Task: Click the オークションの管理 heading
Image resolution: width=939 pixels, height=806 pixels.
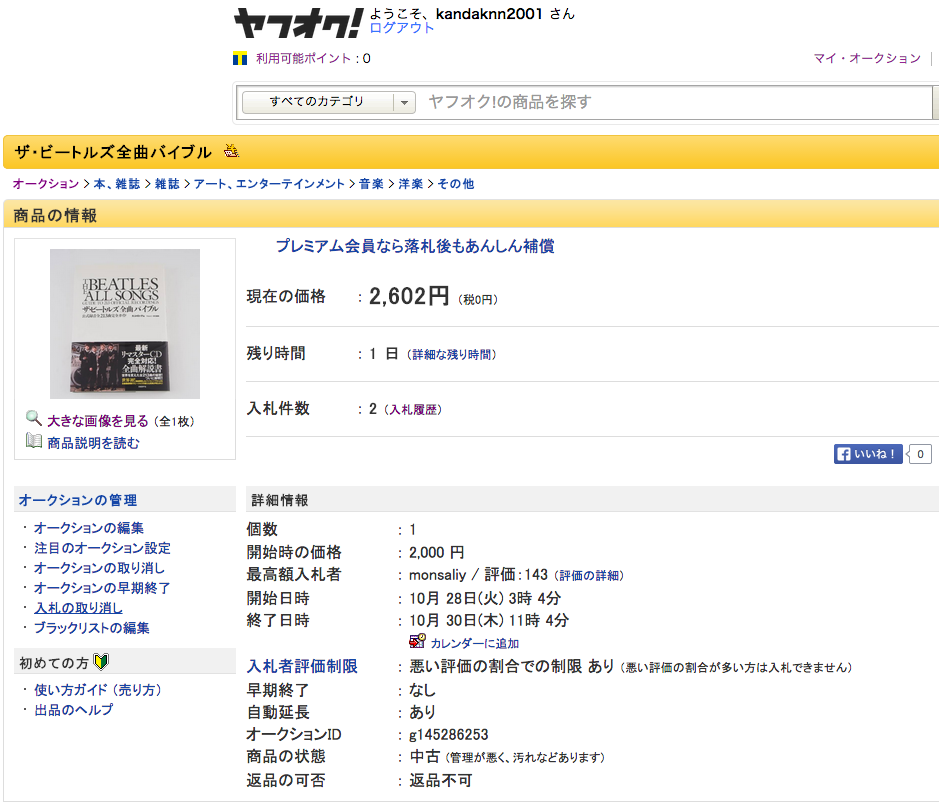Action: pos(78,500)
